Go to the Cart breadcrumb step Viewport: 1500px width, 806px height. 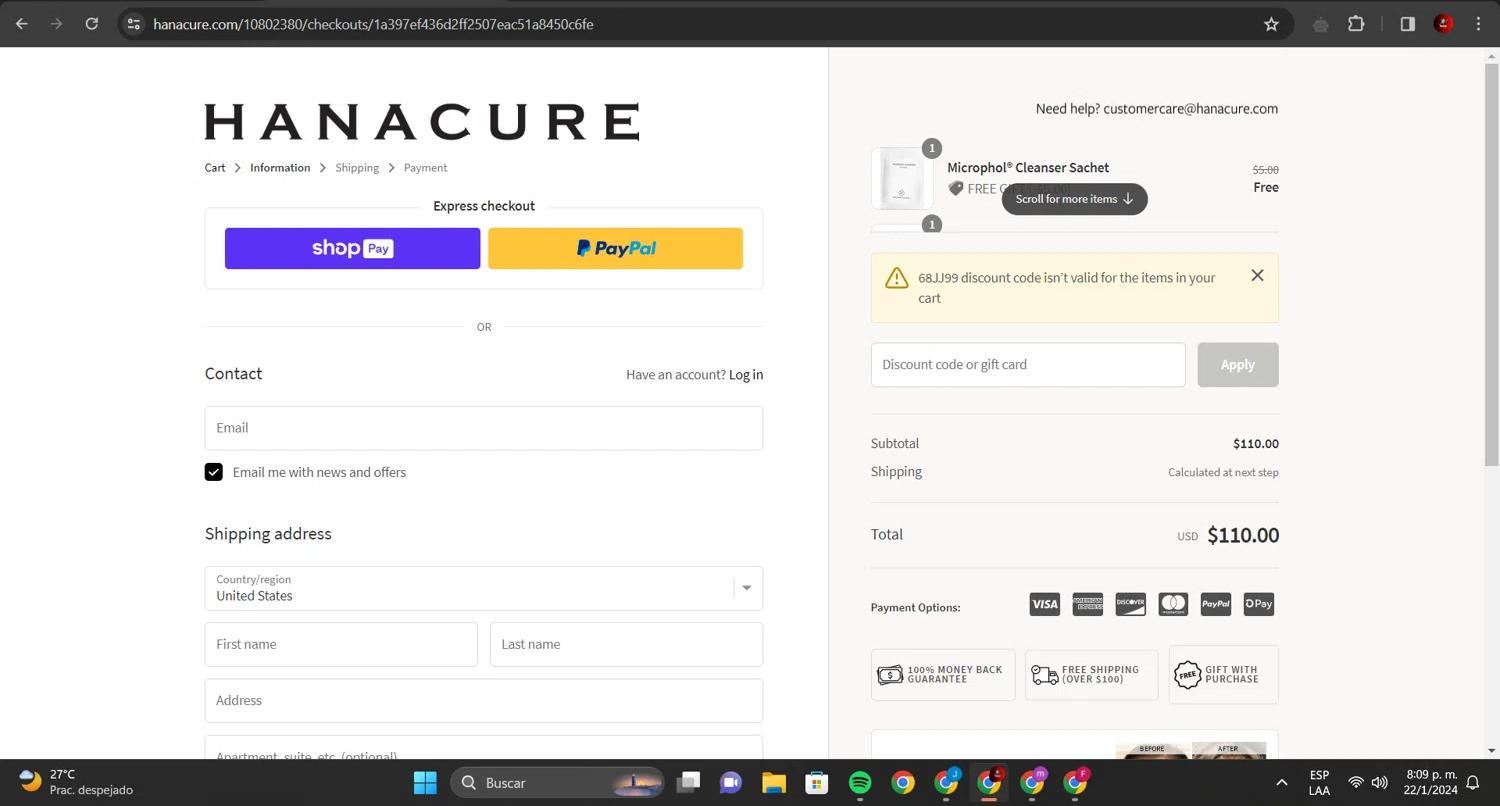point(215,168)
